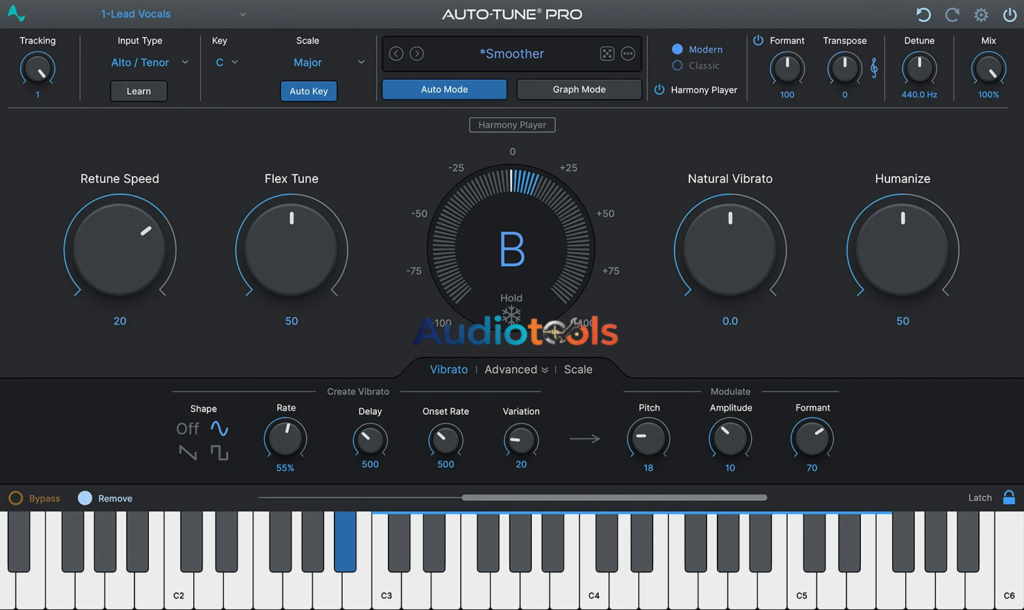Switch to the Scale tab

tap(578, 369)
